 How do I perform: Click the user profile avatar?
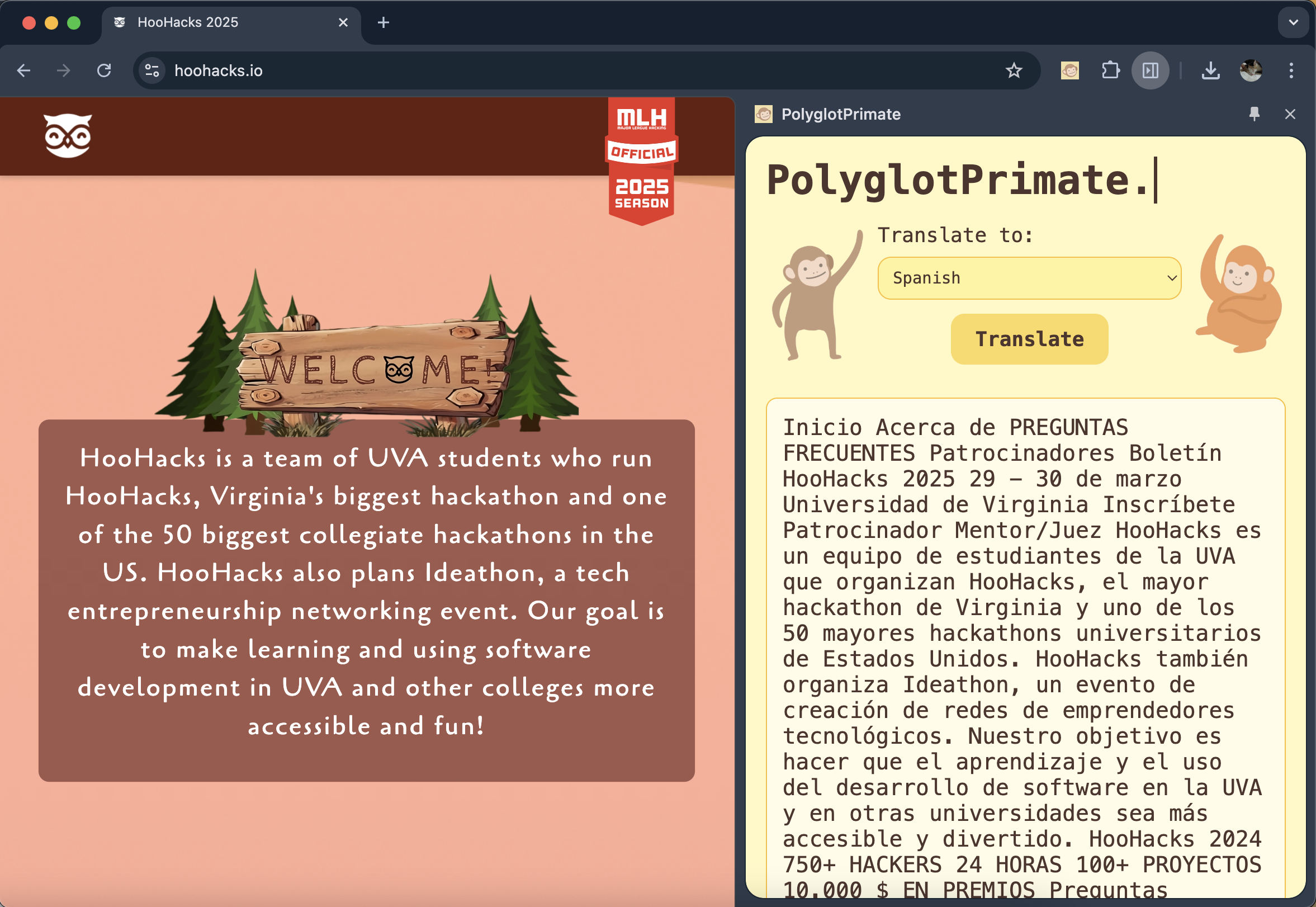click(1251, 70)
